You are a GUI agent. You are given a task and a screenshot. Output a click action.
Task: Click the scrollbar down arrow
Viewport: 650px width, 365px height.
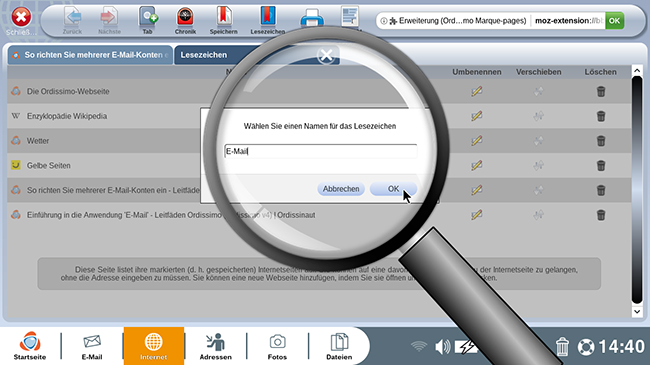pos(637,311)
